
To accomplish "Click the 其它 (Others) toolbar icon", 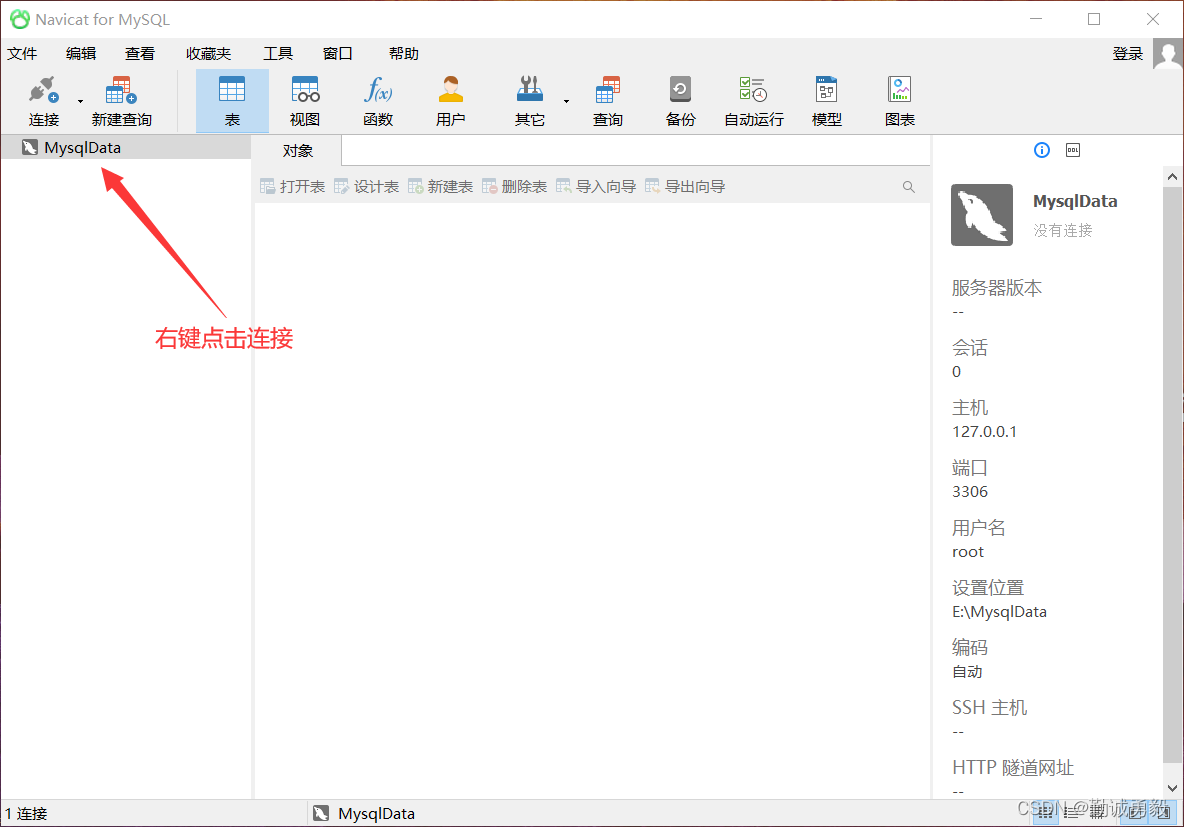I will [529, 101].
